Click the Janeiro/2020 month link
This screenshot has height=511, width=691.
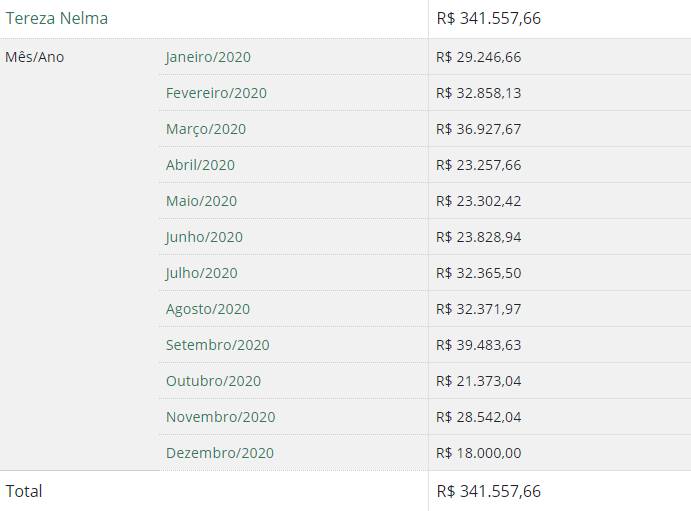[x=208, y=57]
